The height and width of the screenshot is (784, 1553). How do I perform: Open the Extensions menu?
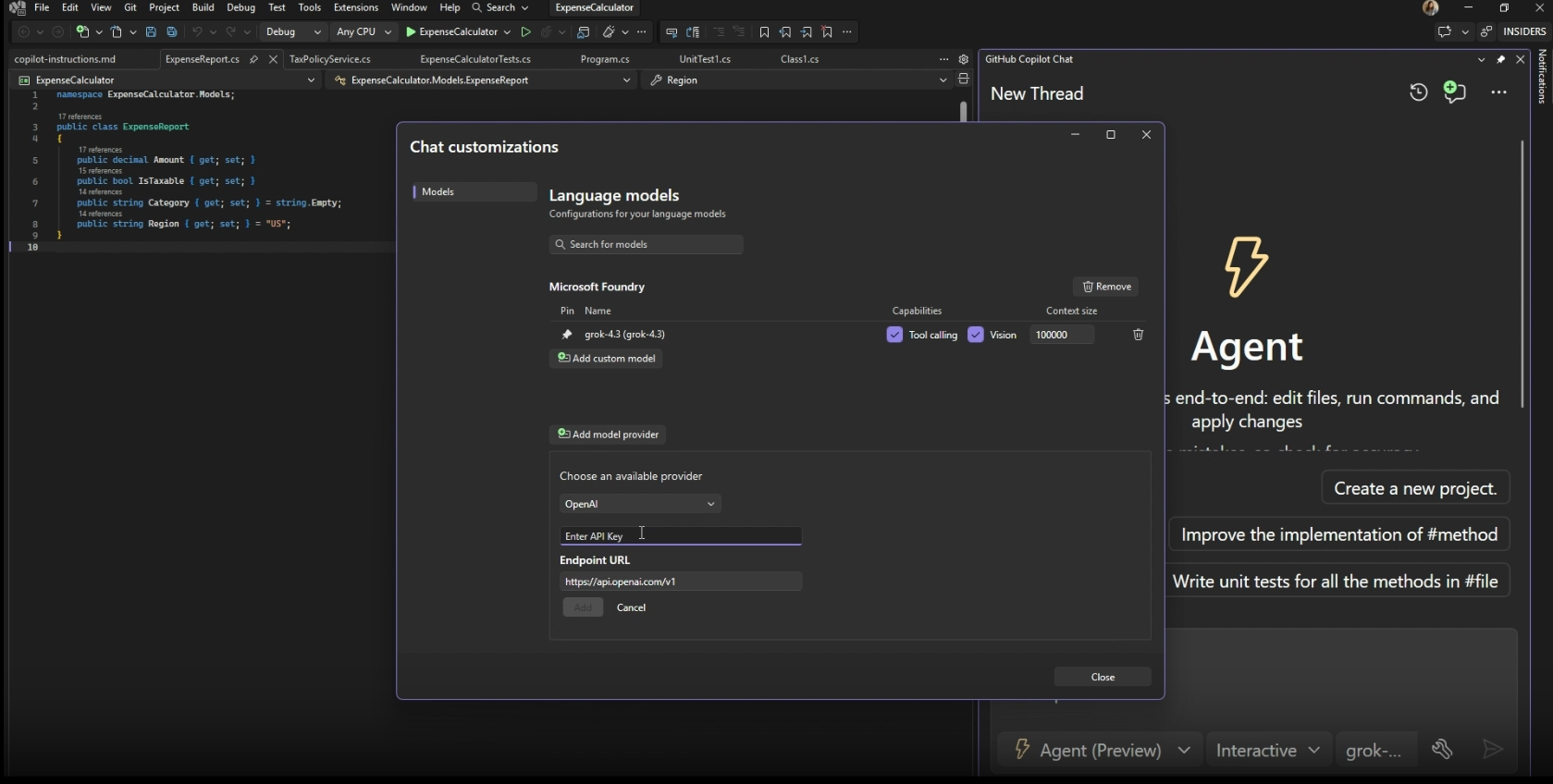click(356, 7)
